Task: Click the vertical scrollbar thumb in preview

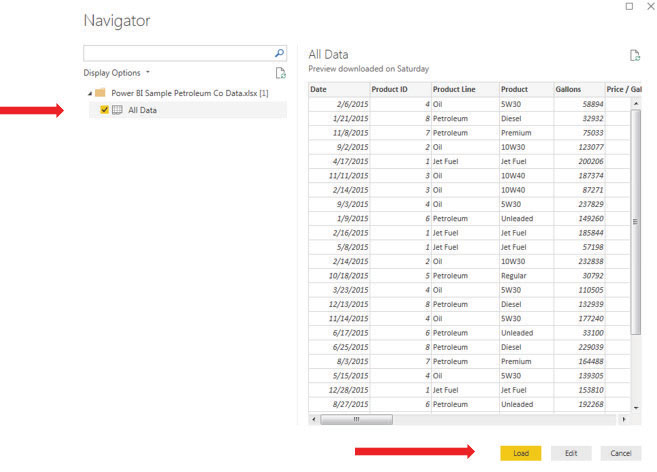Action: (x=635, y=220)
